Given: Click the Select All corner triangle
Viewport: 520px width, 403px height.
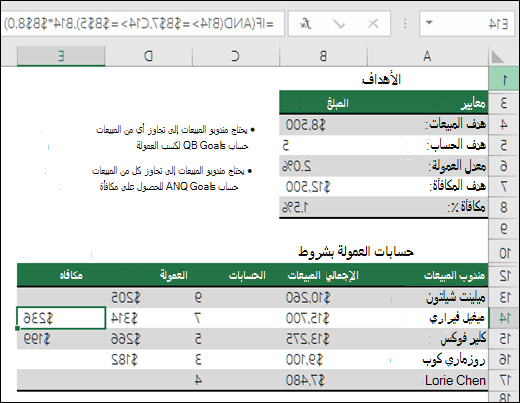Looking at the screenshot, I should pyautogui.click(x=497, y=57).
